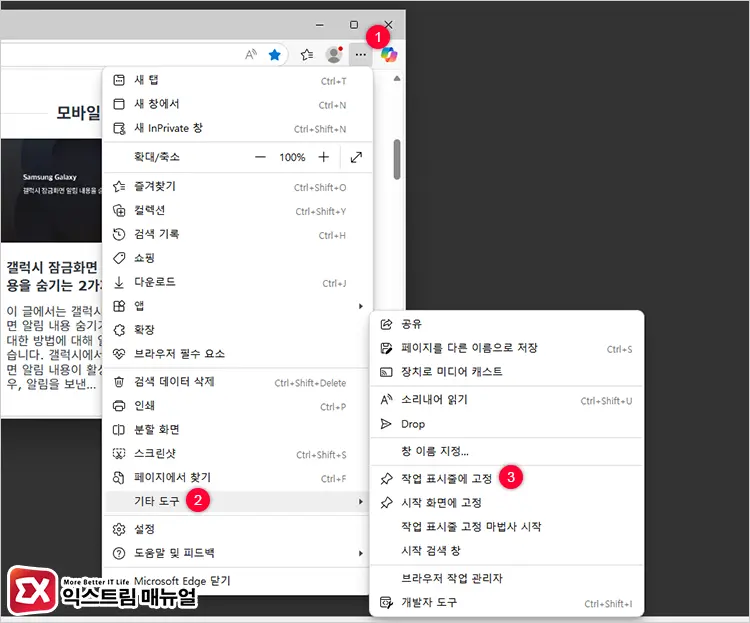750x623 pixels.
Task: Expand the 앱 submenu
Action: click(x=237, y=305)
